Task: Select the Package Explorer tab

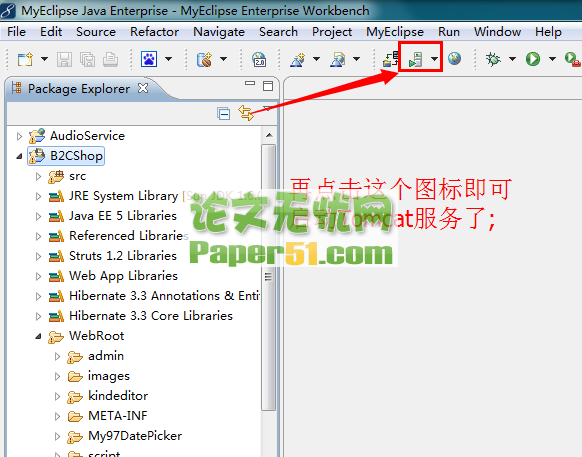Action: [x=79, y=89]
